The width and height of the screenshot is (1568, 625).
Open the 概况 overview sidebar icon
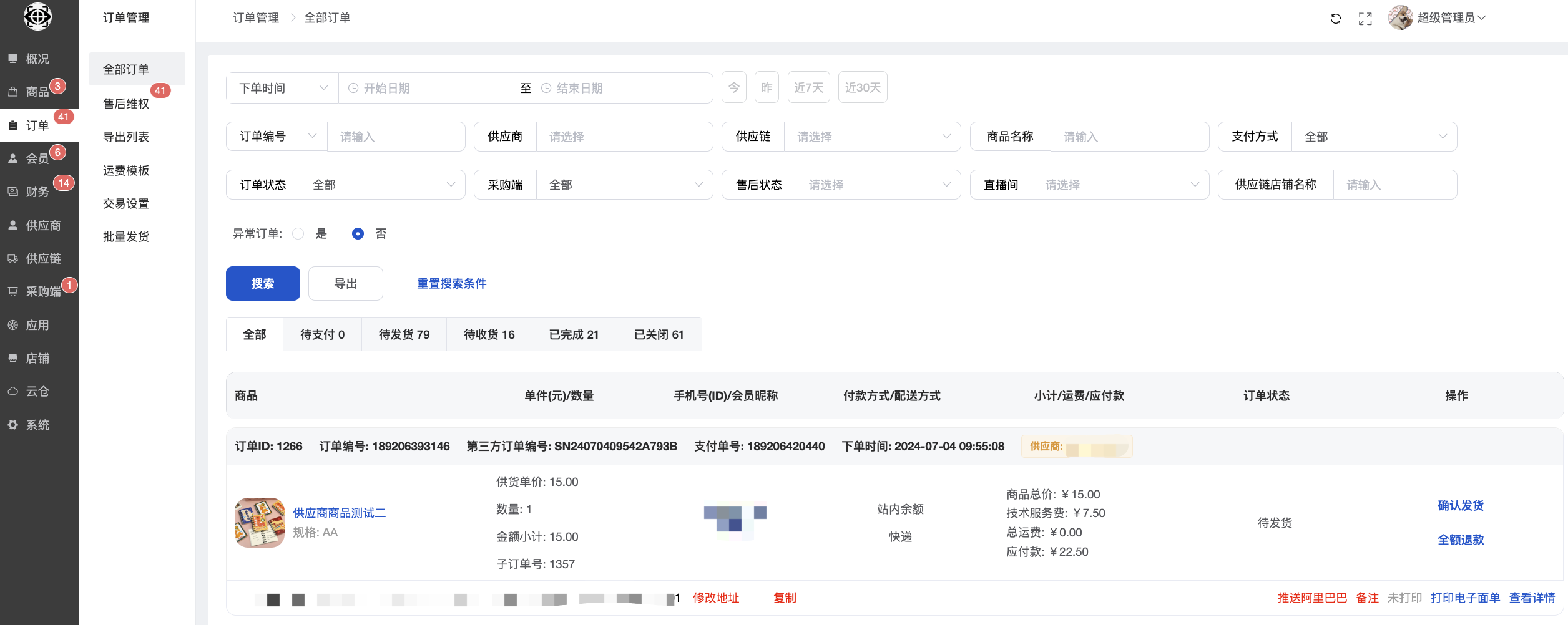12,59
